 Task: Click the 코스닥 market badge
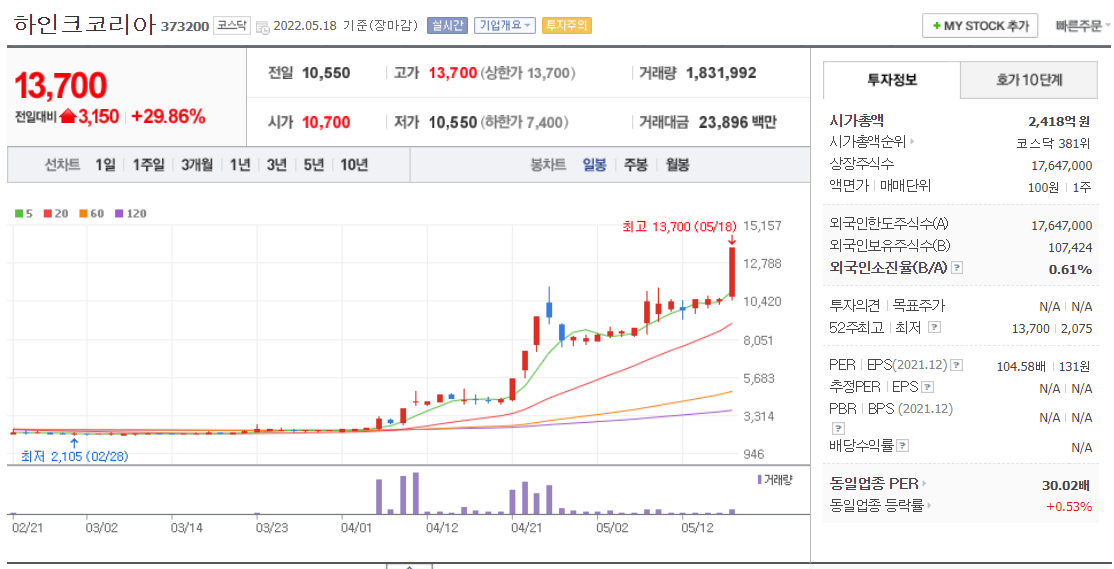(x=232, y=26)
